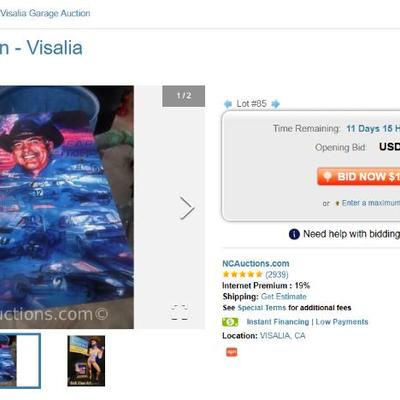This screenshot has height=400, width=400.
Task: Open Special Terms link
Action: click(x=262, y=308)
